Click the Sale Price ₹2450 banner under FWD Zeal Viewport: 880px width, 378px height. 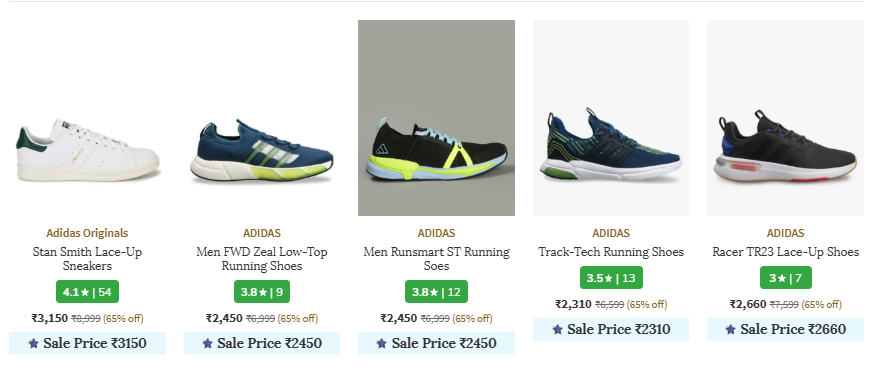262,343
